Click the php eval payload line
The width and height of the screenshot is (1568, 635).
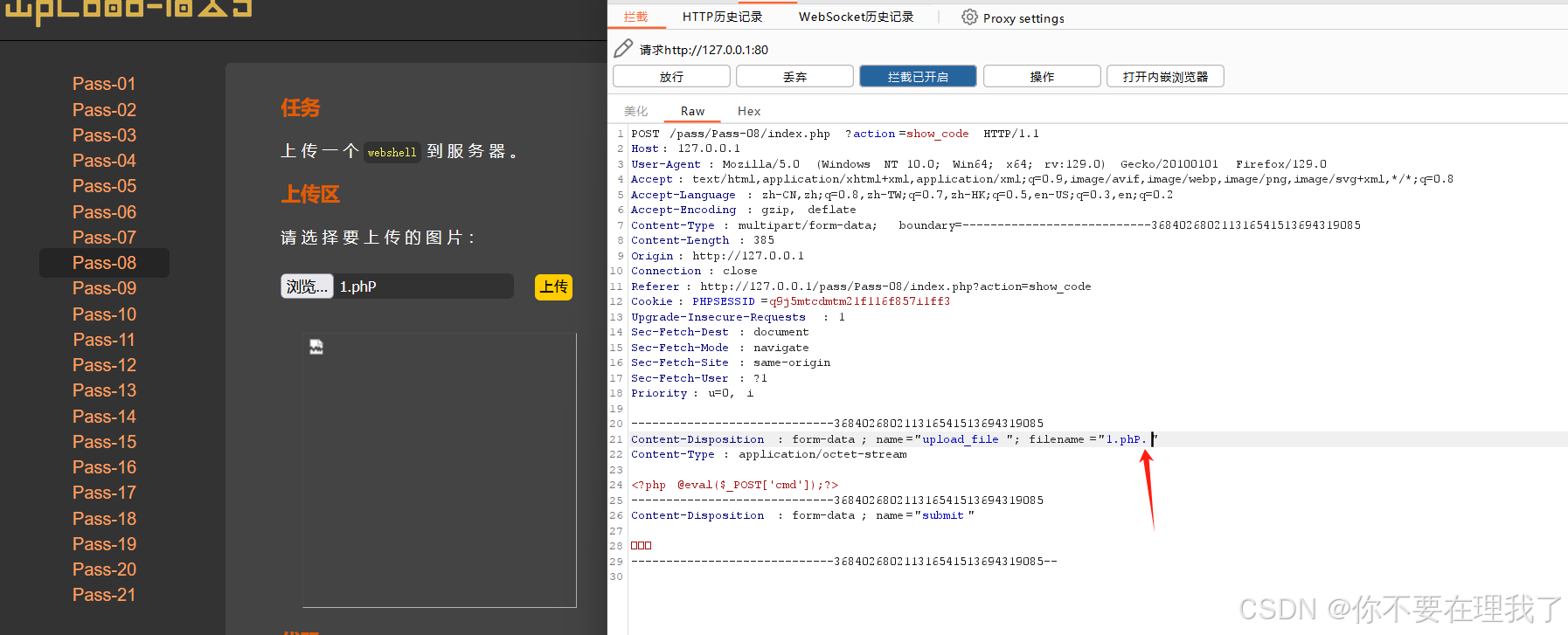coord(734,485)
